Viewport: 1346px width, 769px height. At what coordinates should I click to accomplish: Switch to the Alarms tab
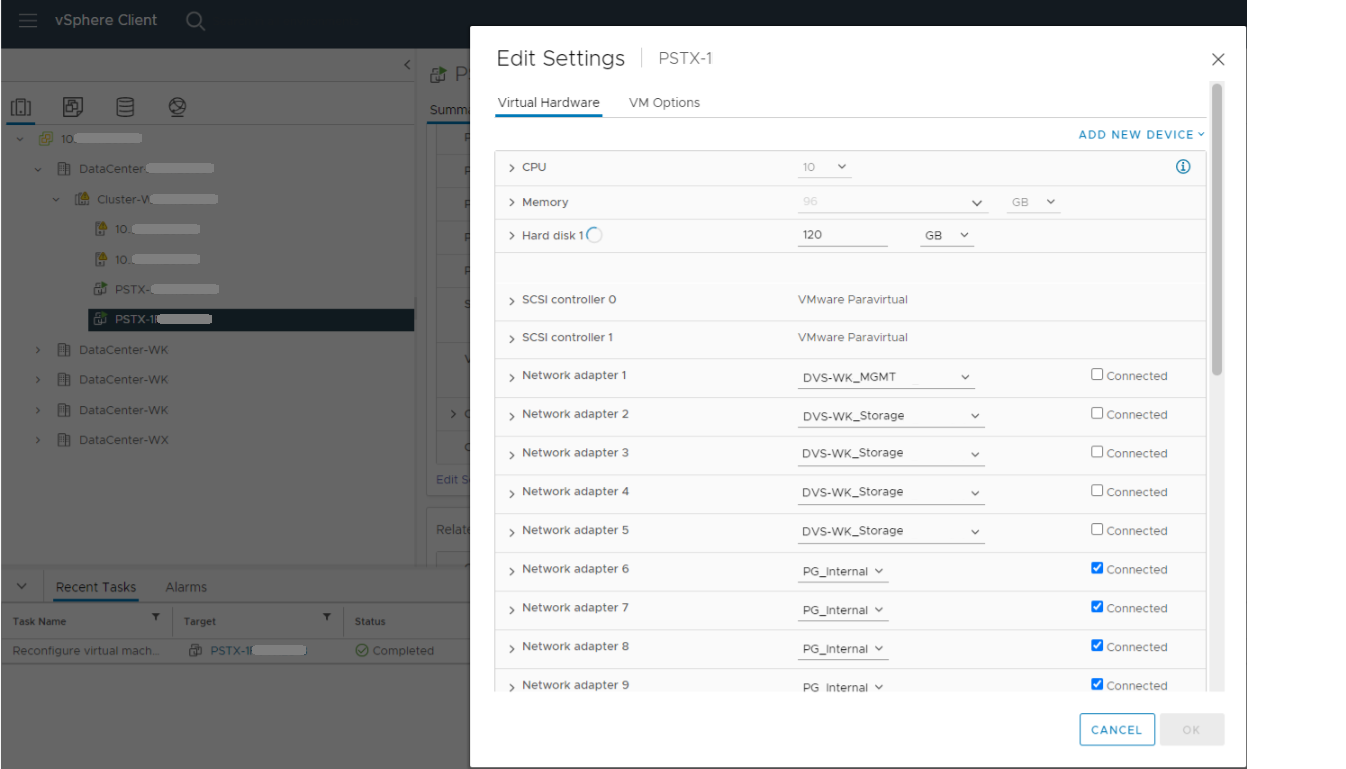point(185,587)
